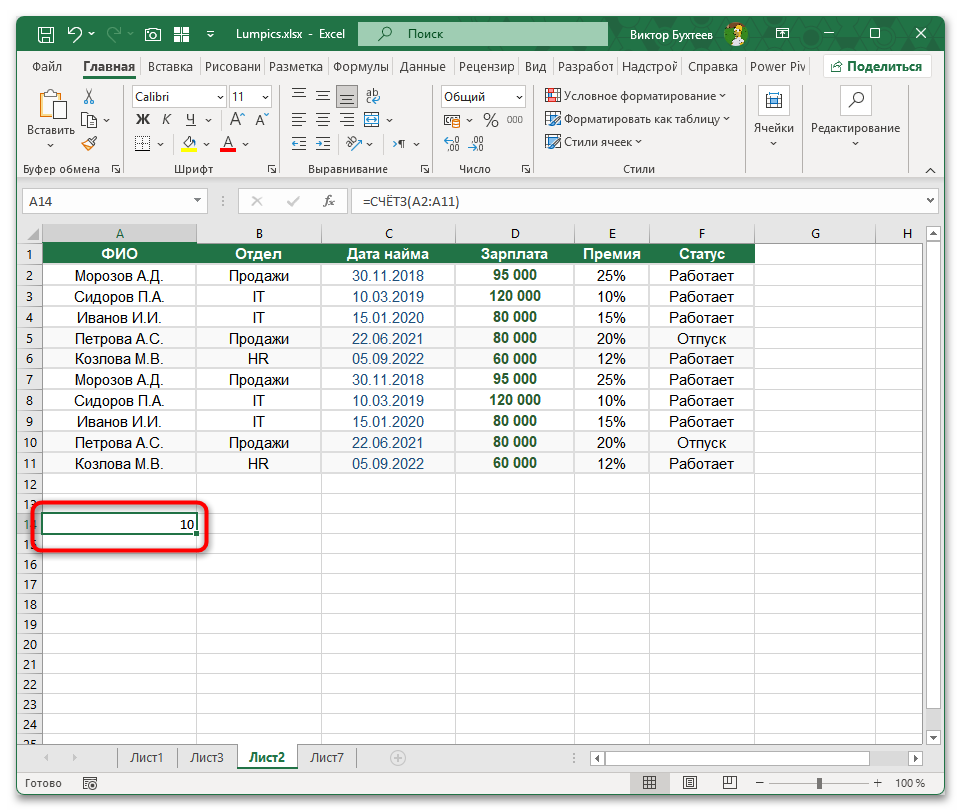
Task: Switch to Page Break Preview icon
Action: pyautogui.click(x=729, y=783)
